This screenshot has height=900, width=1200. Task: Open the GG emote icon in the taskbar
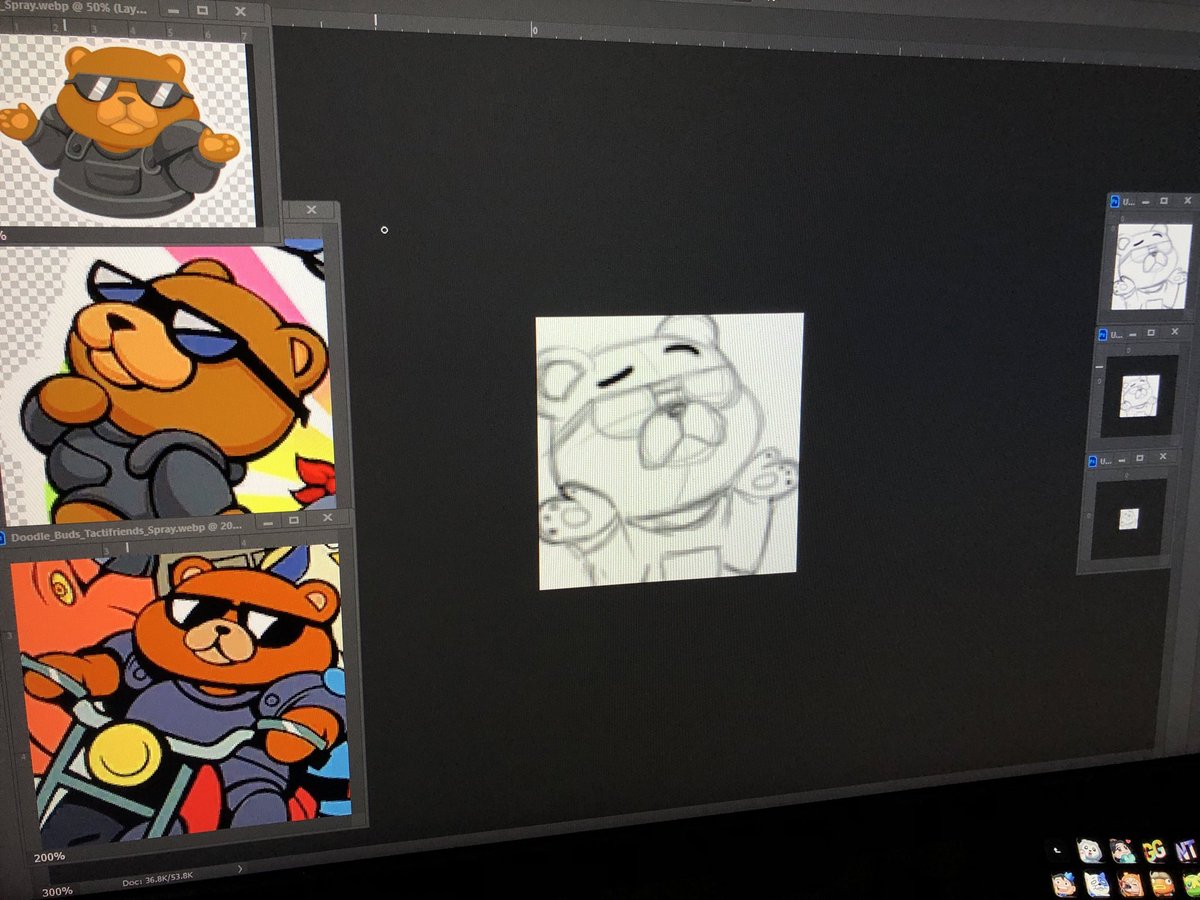tap(1155, 850)
